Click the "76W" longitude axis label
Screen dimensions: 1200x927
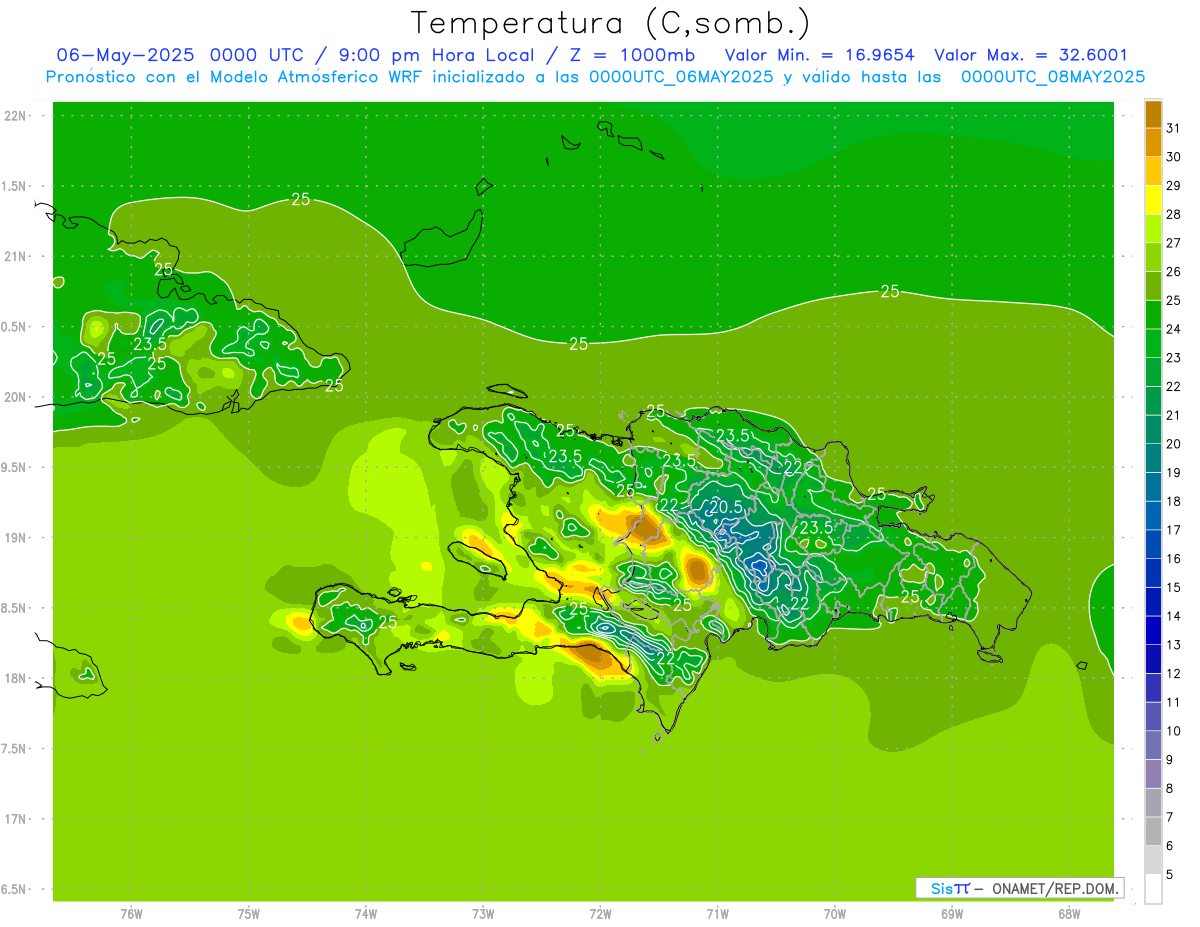131,914
